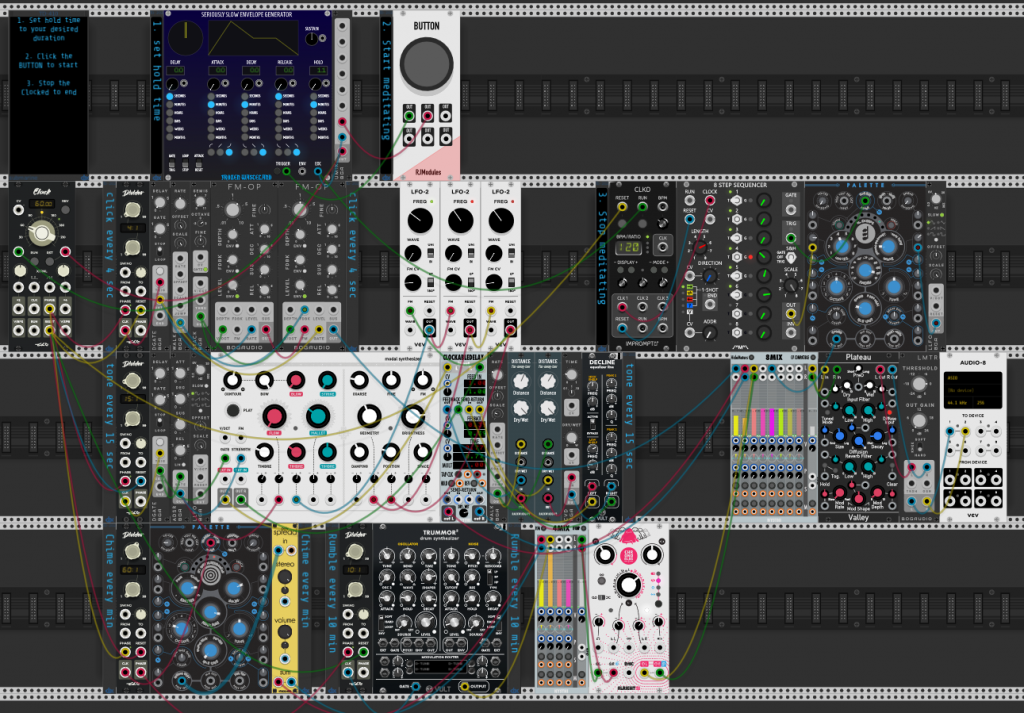Click the TRIG output jack on 8 Step Sequencer
The image size is (1024, 713).
click(x=791, y=238)
